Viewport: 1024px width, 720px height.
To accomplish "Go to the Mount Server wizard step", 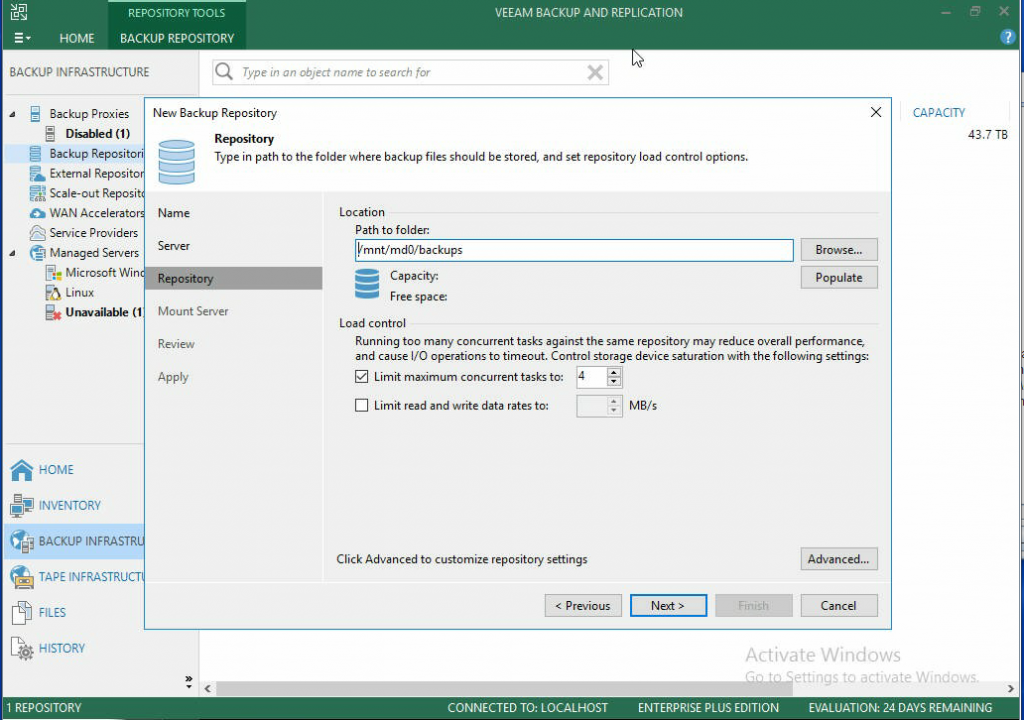I will tap(193, 311).
